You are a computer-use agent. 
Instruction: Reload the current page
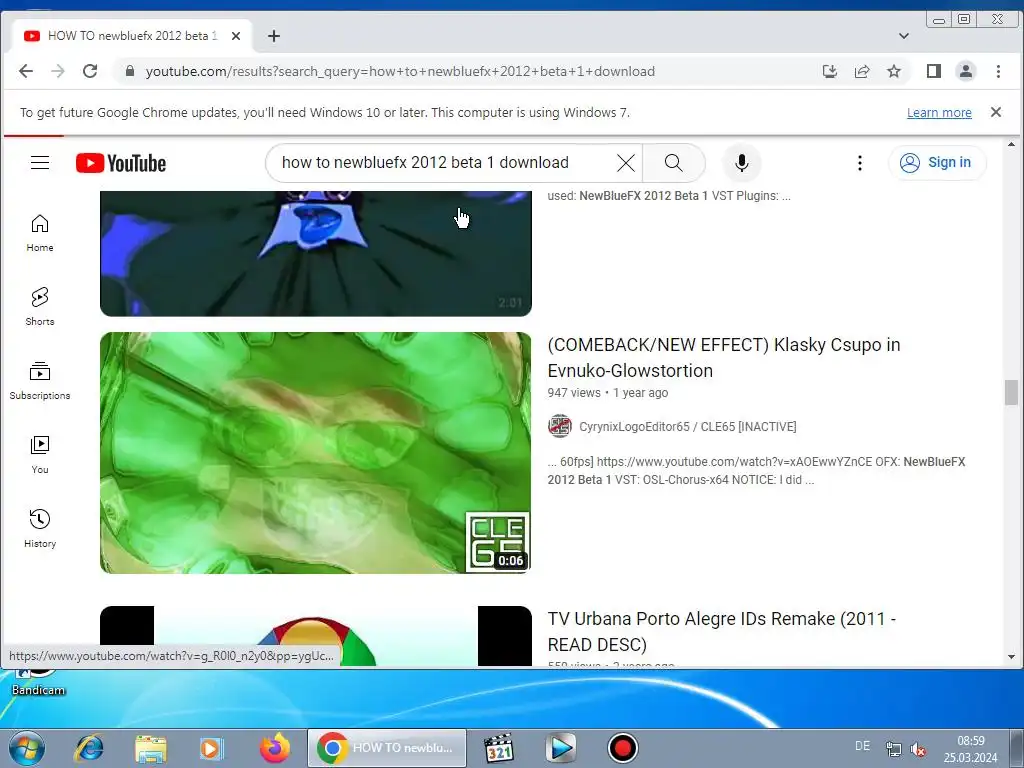pos(90,71)
